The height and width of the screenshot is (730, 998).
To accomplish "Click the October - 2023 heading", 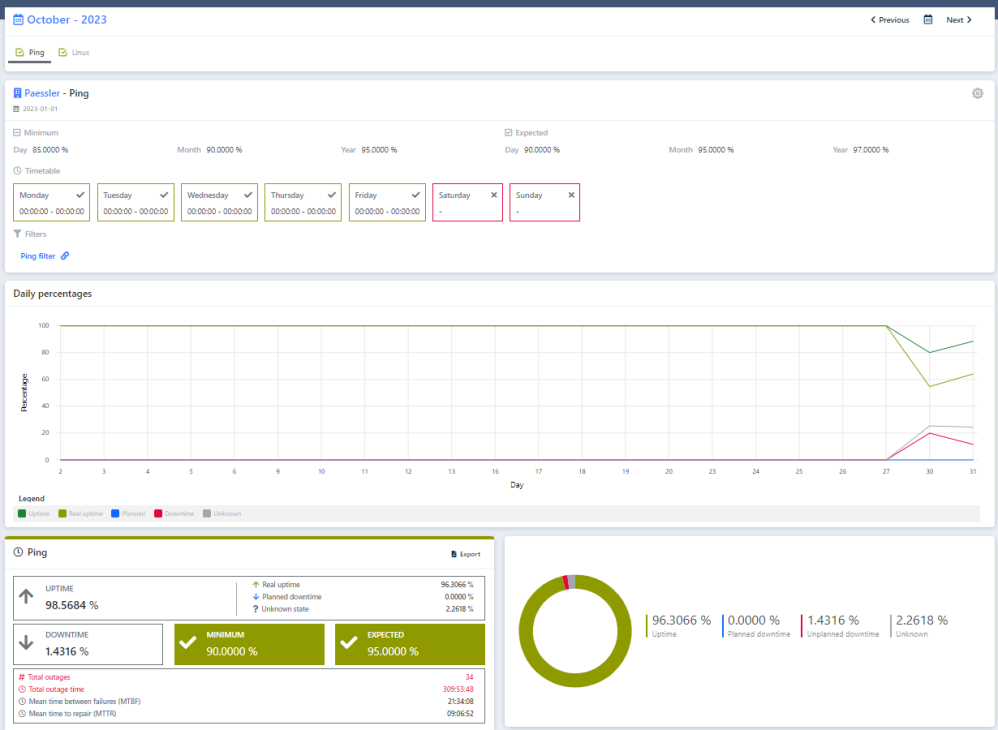I will (67, 20).
